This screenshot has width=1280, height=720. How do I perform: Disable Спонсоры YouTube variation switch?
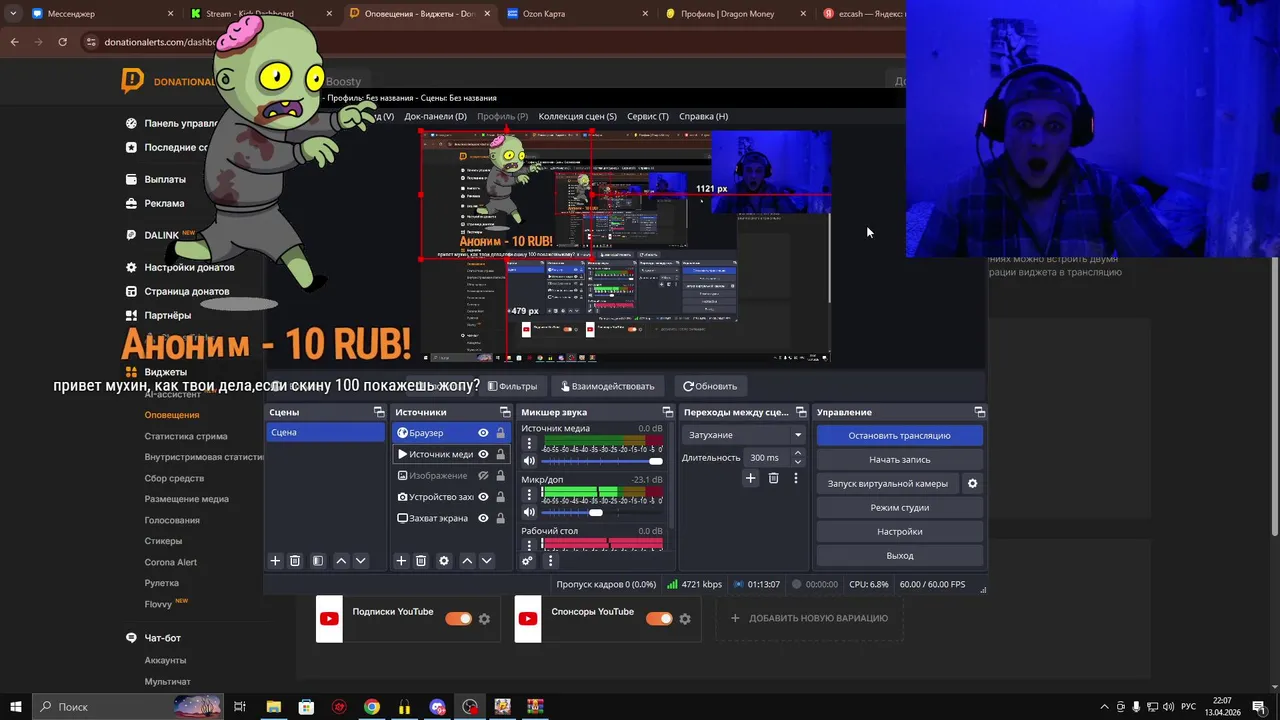pyautogui.click(x=659, y=618)
